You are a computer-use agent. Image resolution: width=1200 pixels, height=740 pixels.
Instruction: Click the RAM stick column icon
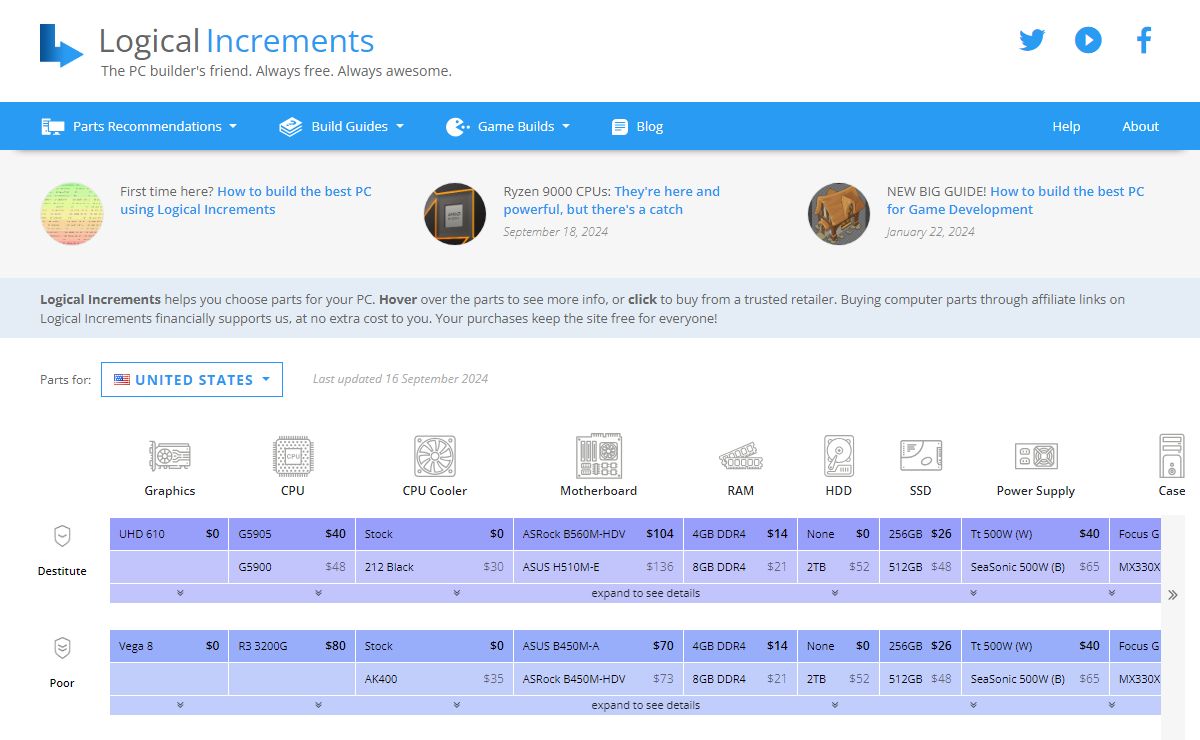pyautogui.click(x=741, y=459)
